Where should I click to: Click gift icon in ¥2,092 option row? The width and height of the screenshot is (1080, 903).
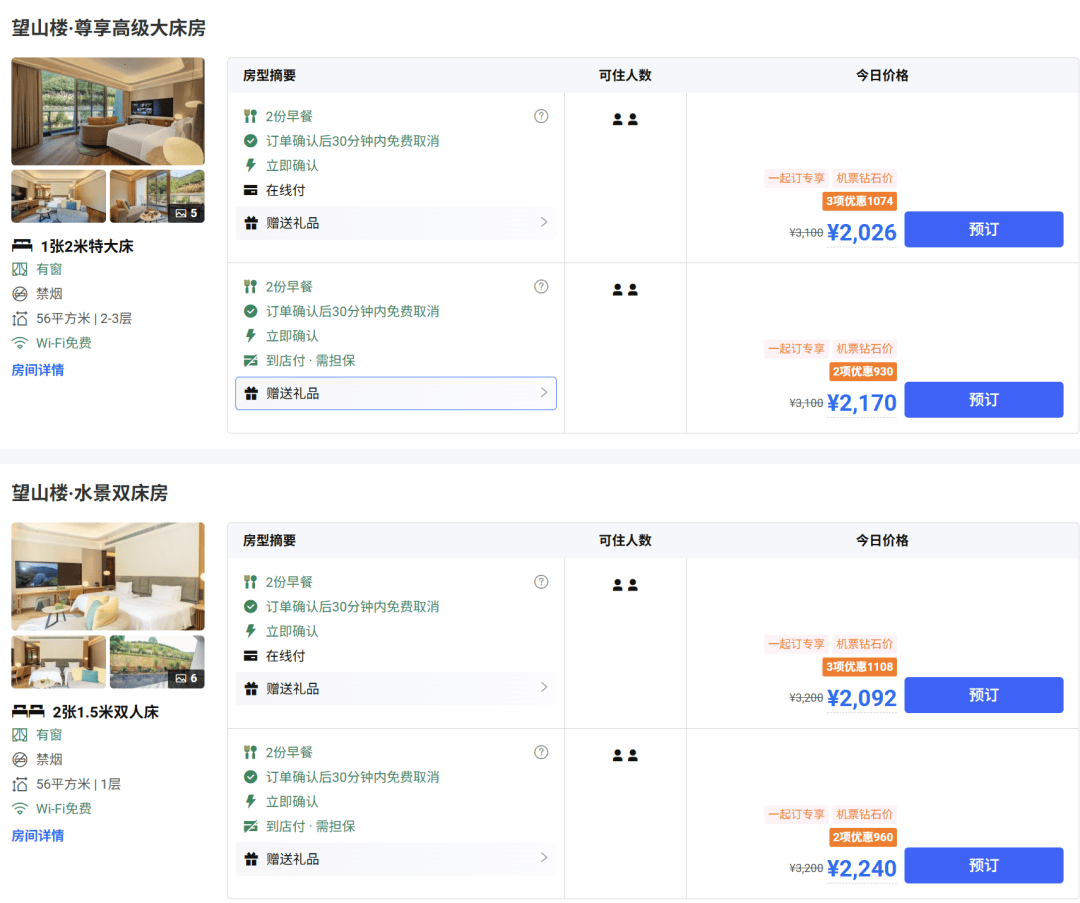tap(251, 689)
